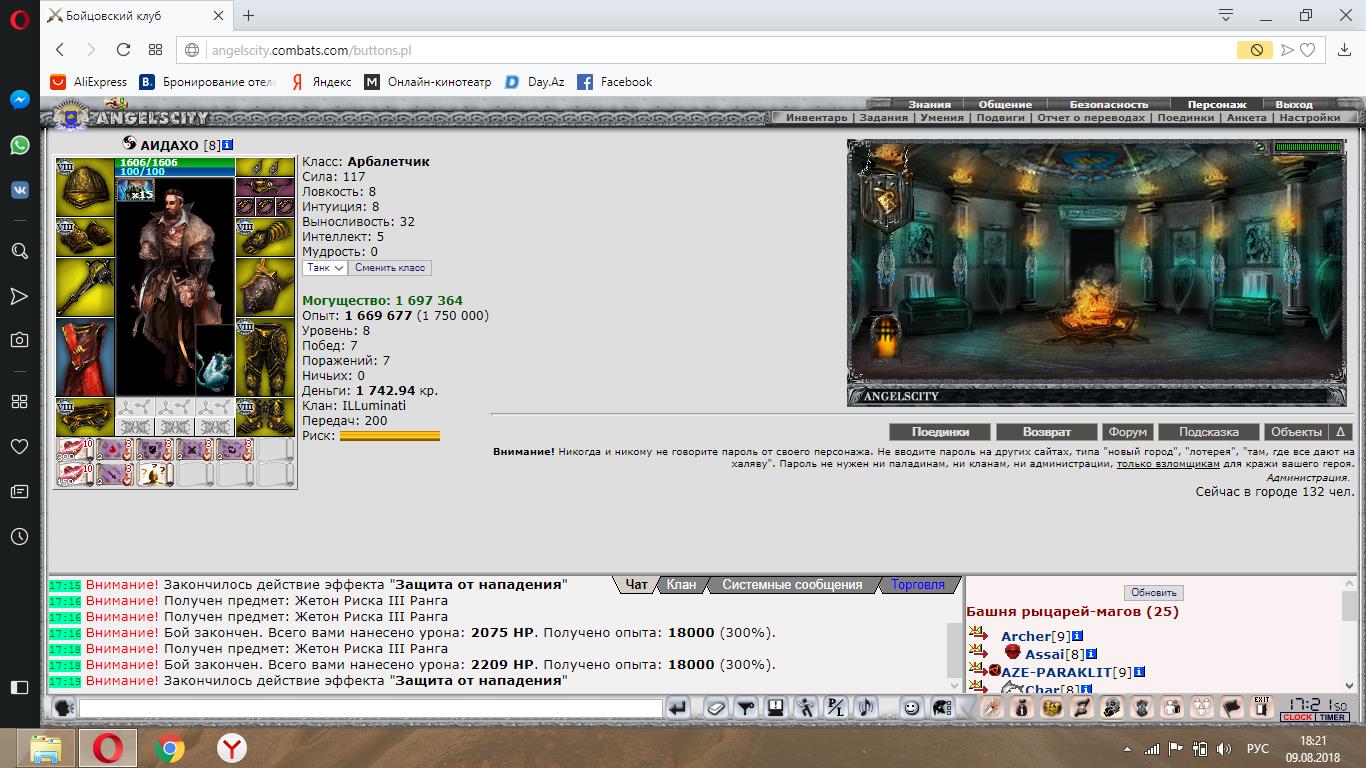Click the hand with coin icon
This screenshot has width=1366, height=768.
[x=1111, y=708]
